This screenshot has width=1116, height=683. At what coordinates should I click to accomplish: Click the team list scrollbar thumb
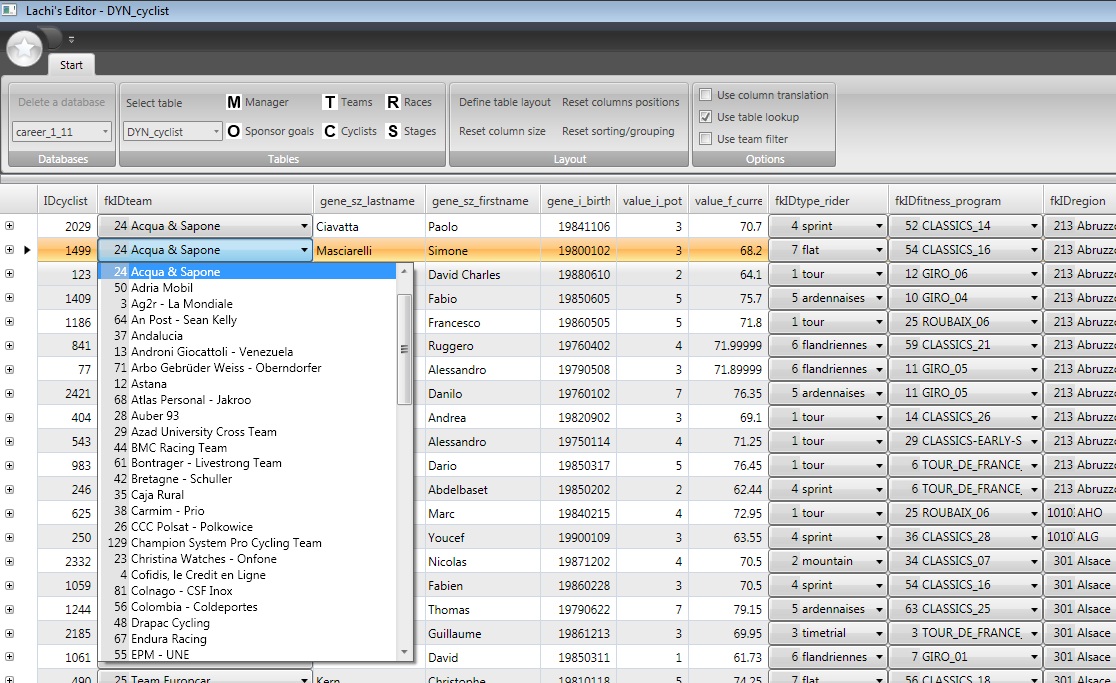(x=404, y=349)
